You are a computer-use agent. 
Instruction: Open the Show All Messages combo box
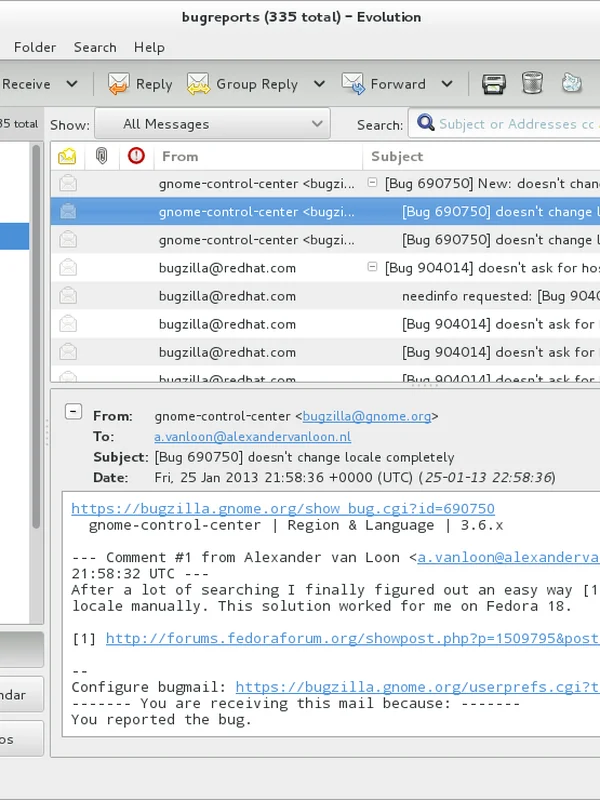(x=212, y=124)
